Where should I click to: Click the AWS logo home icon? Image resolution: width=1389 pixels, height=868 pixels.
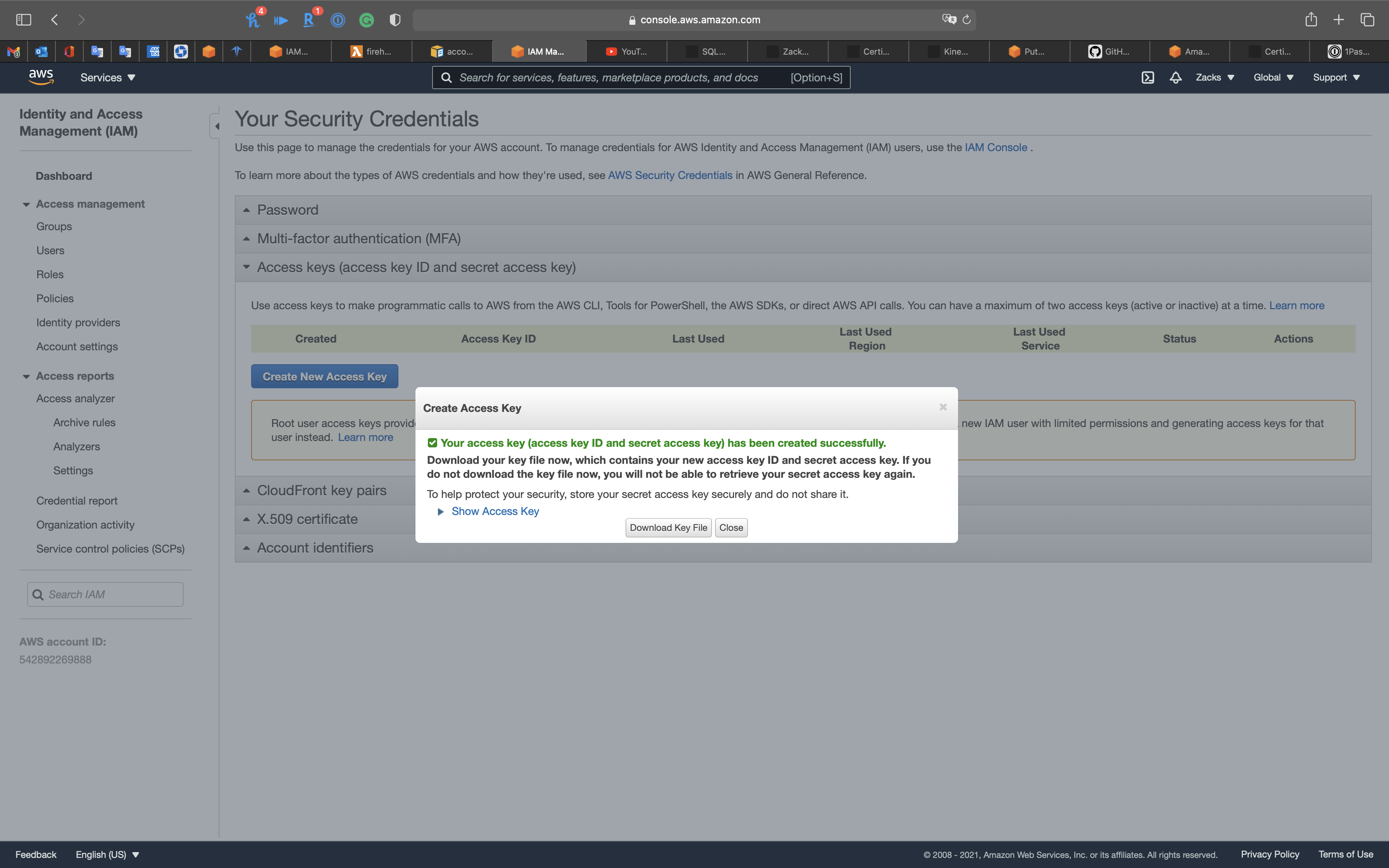(41, 77)
